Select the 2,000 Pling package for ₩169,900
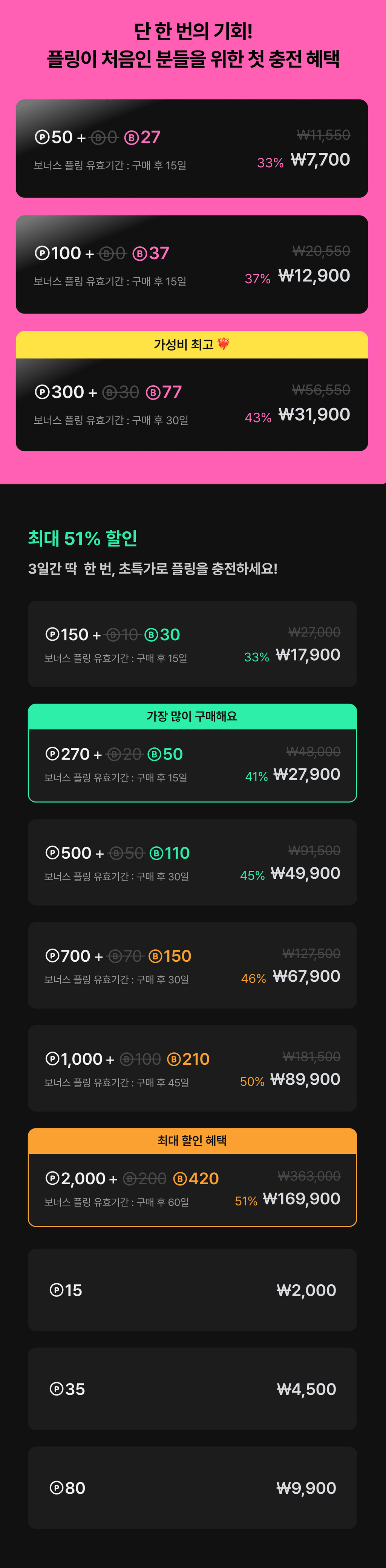The height and width of the screenshot is (1568, 386). (192, 1177)
